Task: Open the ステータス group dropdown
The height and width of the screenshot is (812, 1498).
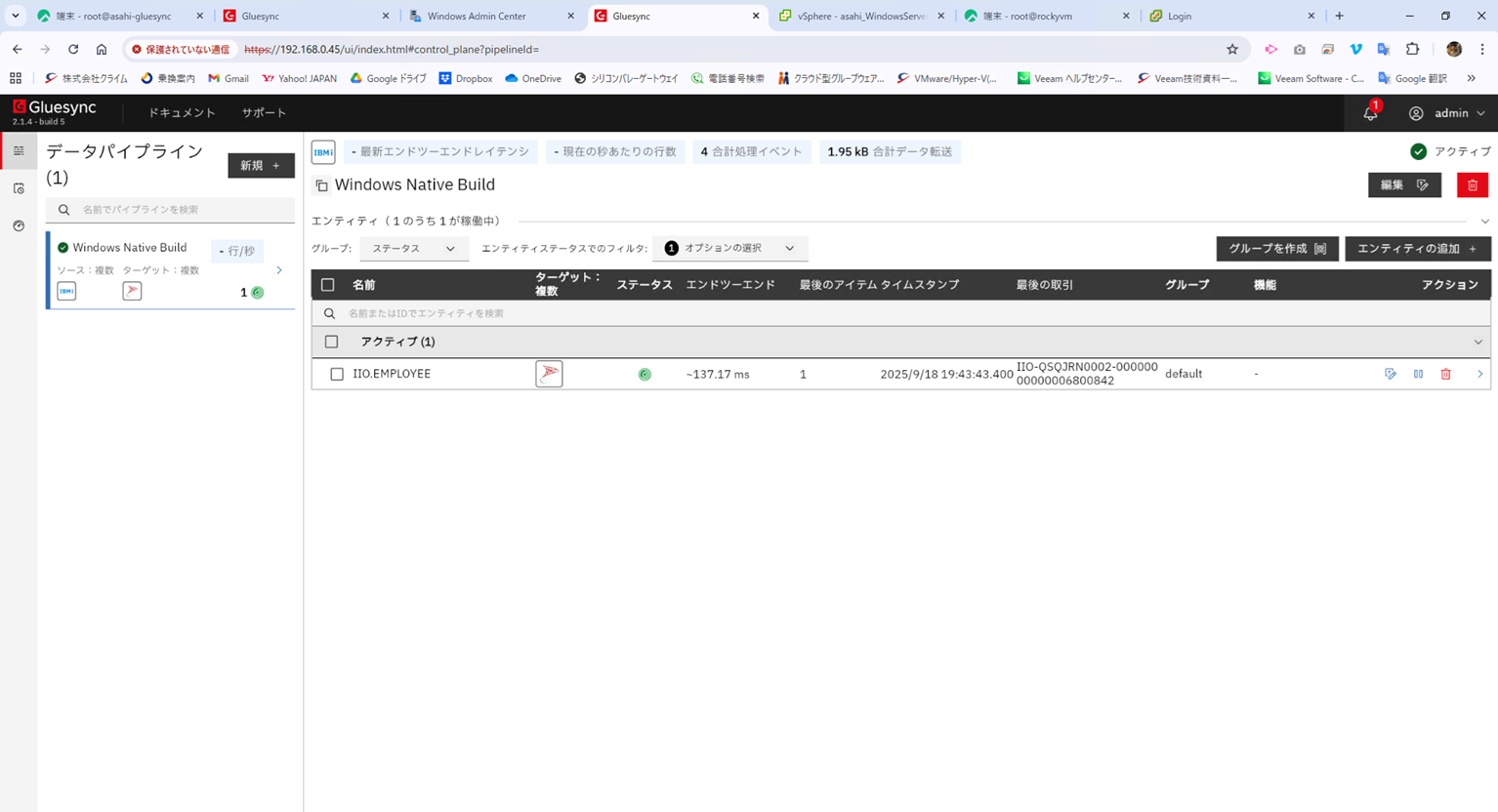Action: (413, 249)
